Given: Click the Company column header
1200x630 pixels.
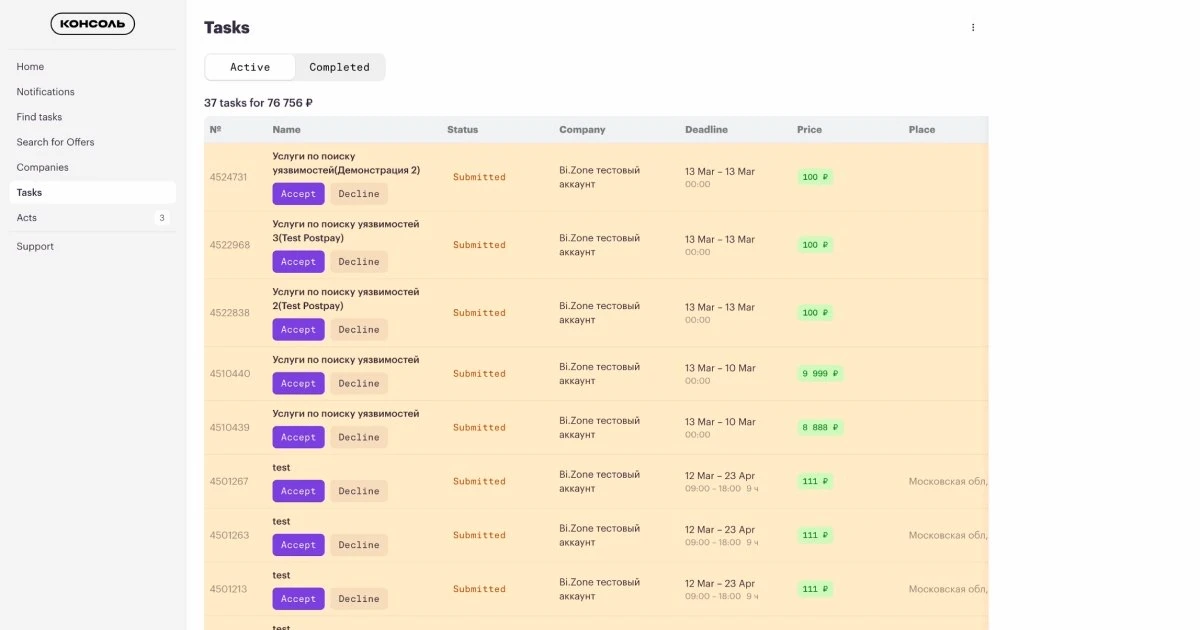Looking at the screenshot, I should [582, 130].
